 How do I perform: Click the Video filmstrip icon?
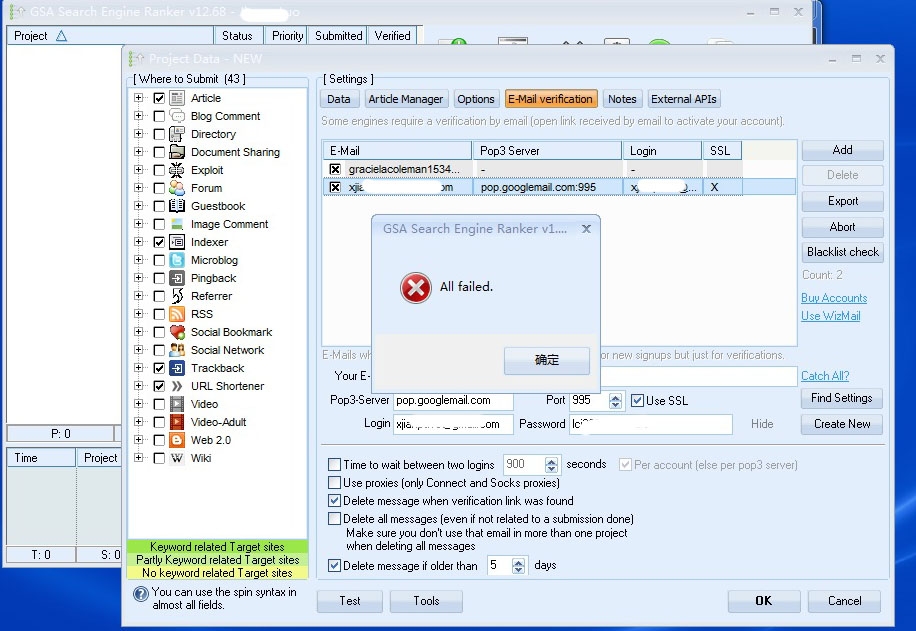(x=177, y=404)
